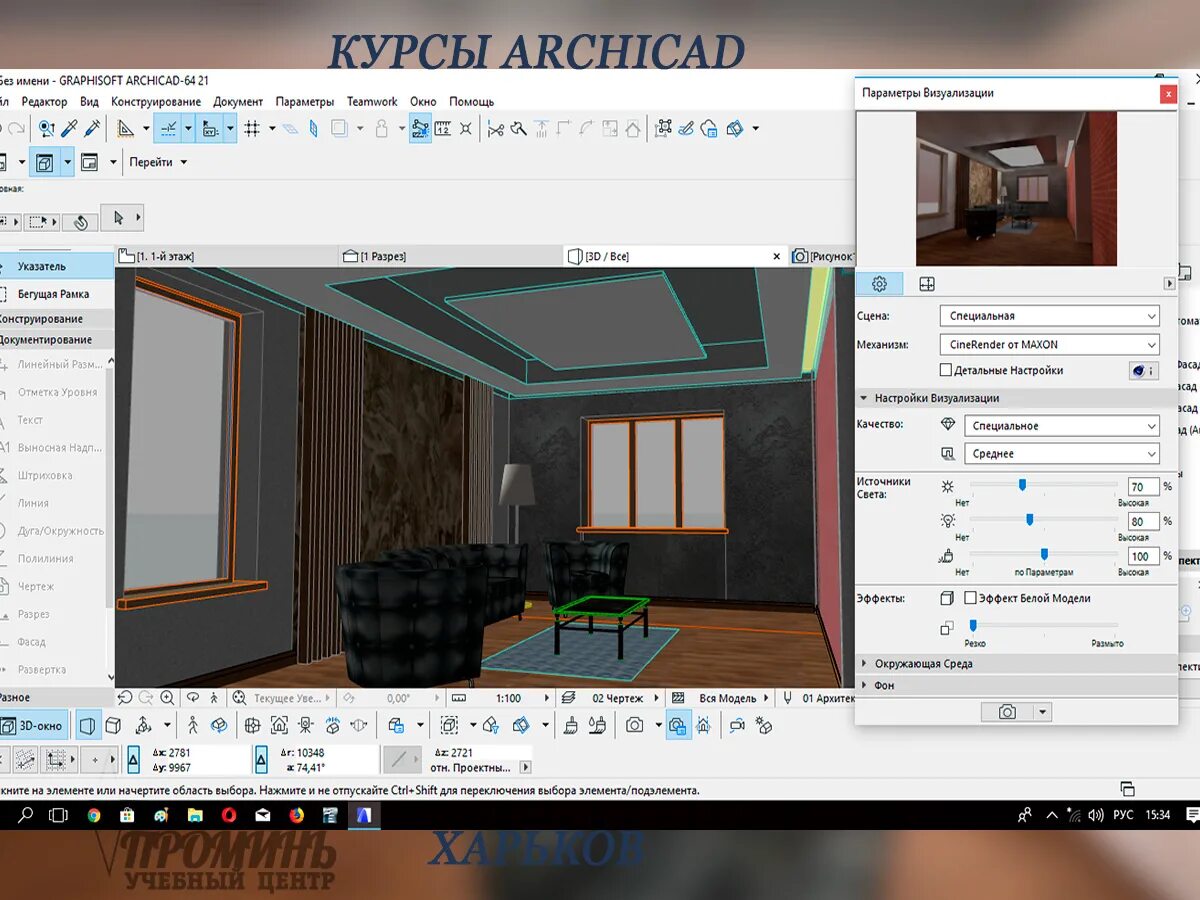
Task: Adjust the surface illumination slider at 100
Action: point(1044,554)
